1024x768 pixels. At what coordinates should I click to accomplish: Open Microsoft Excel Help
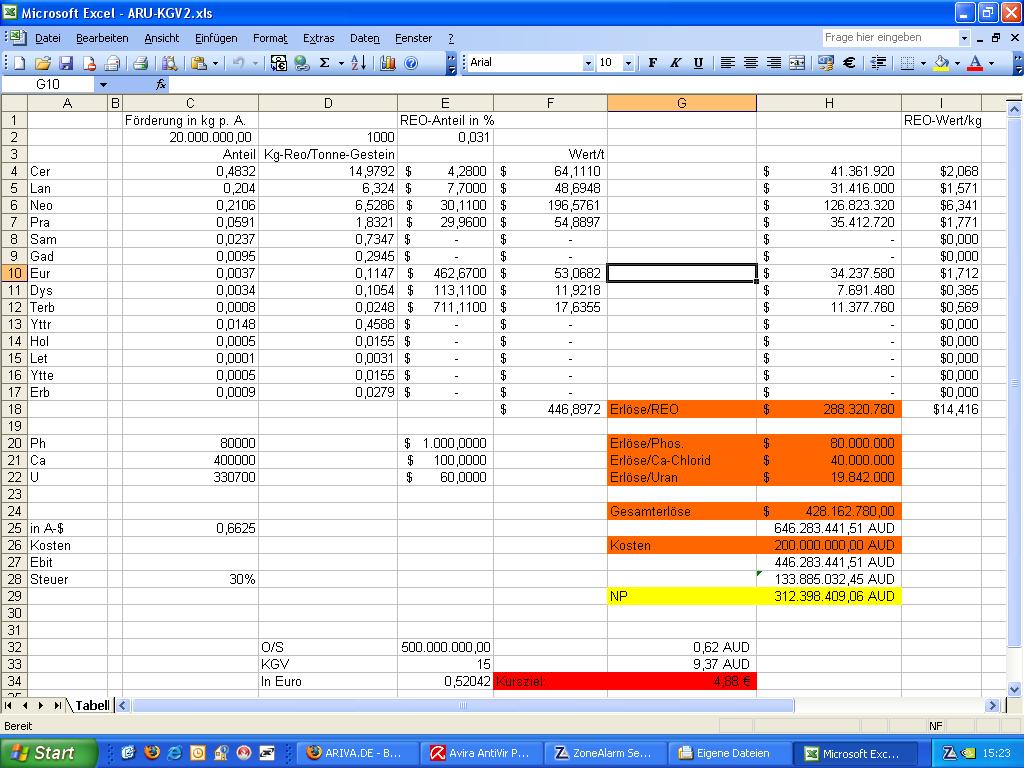(410, 63)
